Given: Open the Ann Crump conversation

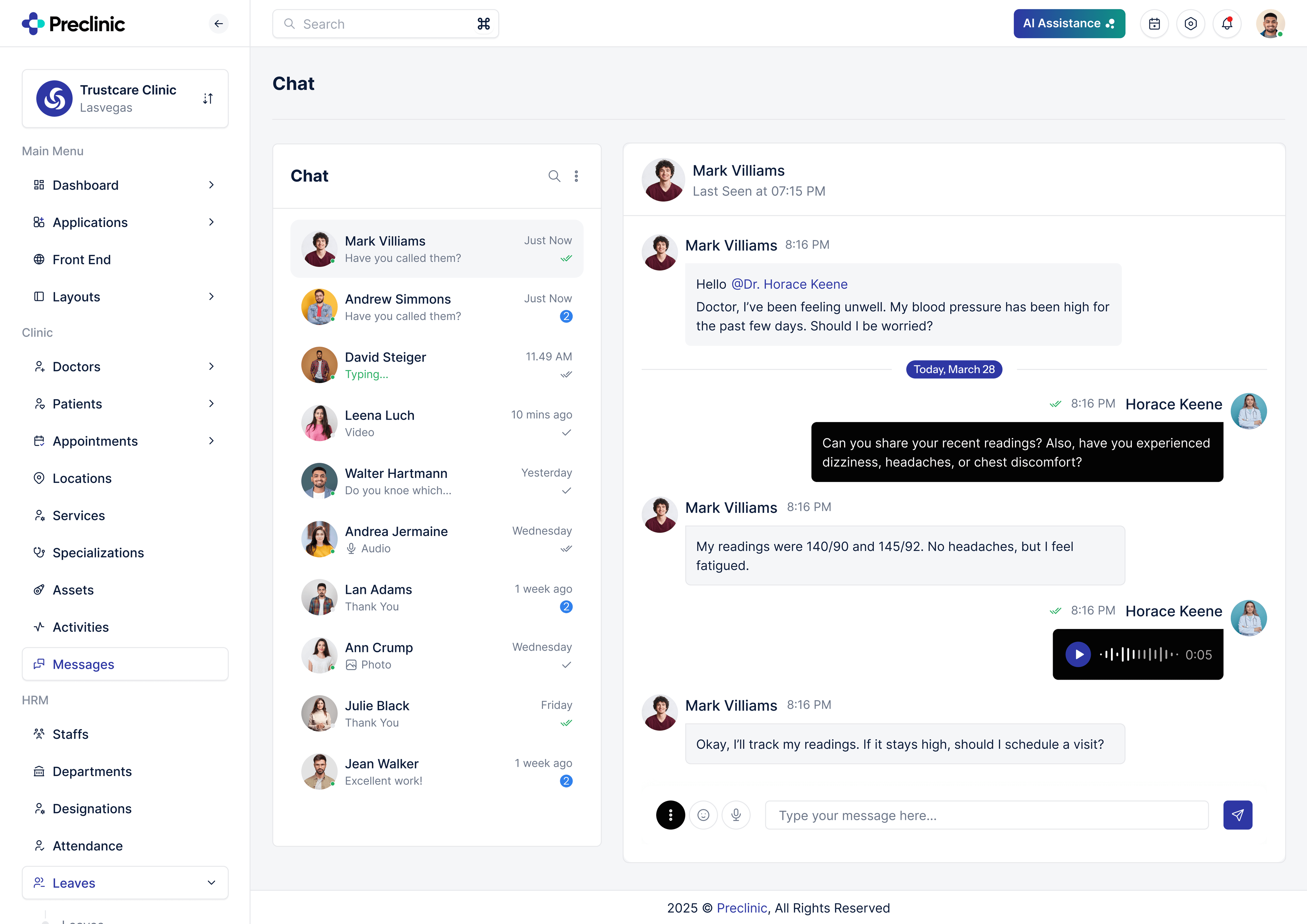Looking at the screenshot, I should point(437,655).
